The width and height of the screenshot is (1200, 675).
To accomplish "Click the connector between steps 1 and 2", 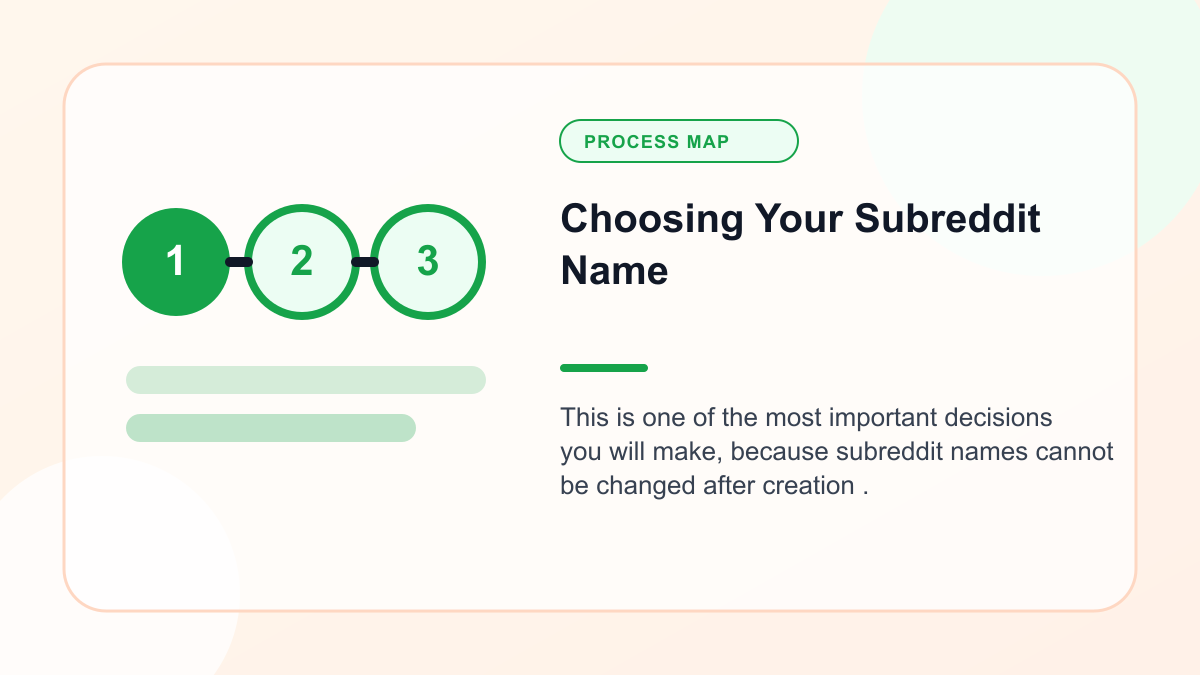I will point(238,262).
